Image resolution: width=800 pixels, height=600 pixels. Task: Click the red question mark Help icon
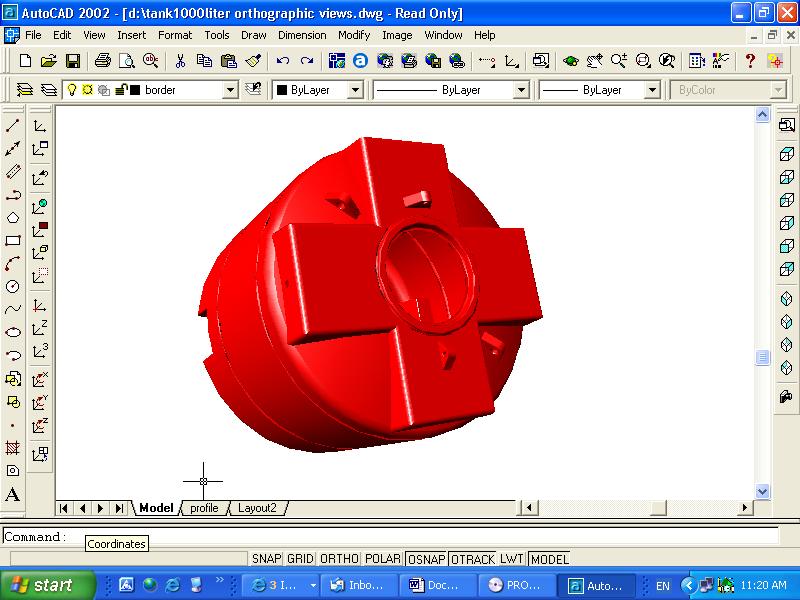tap(749, 61)
